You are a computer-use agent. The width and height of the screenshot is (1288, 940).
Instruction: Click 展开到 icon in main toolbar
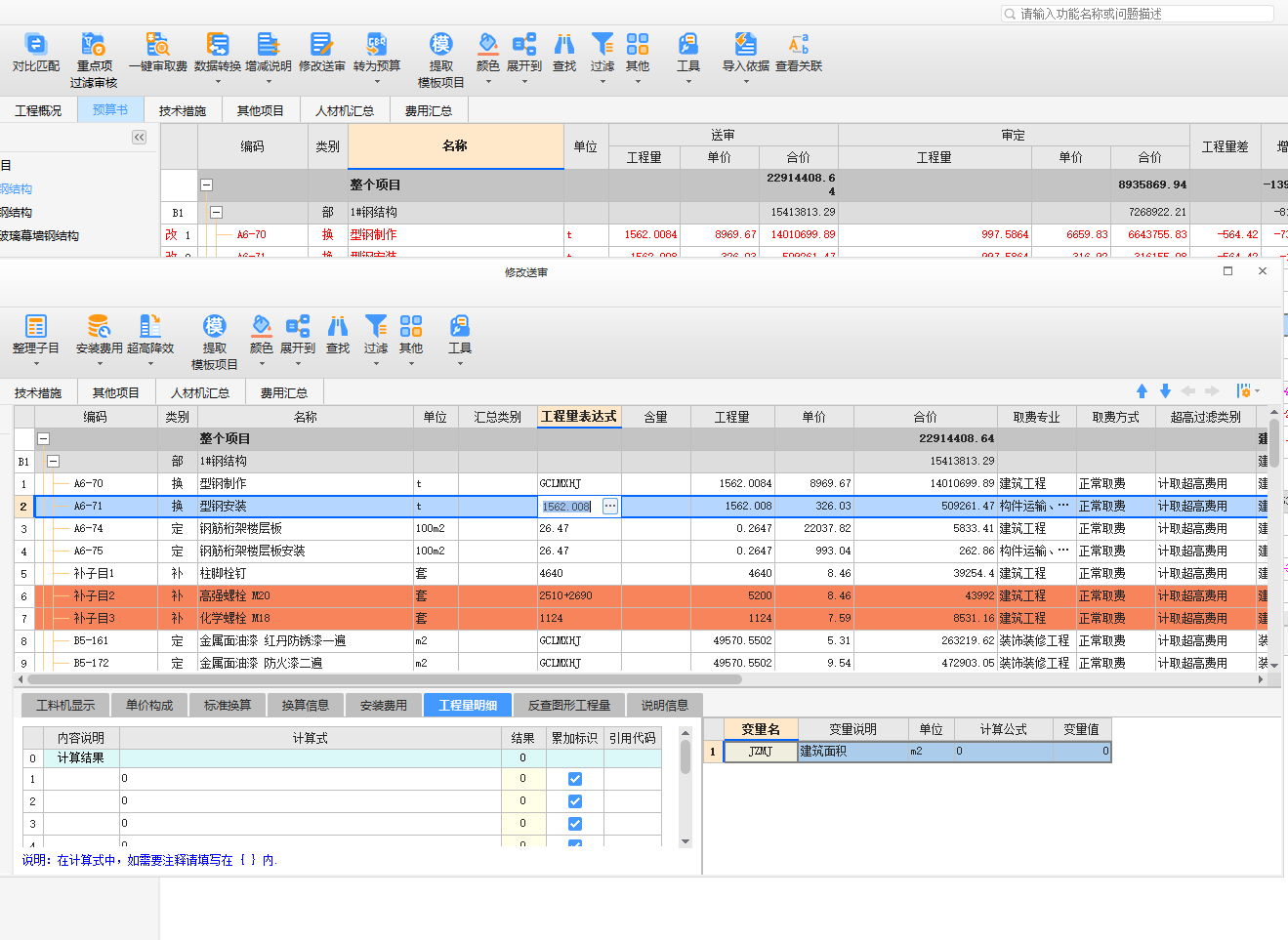(x=524, y=44)
